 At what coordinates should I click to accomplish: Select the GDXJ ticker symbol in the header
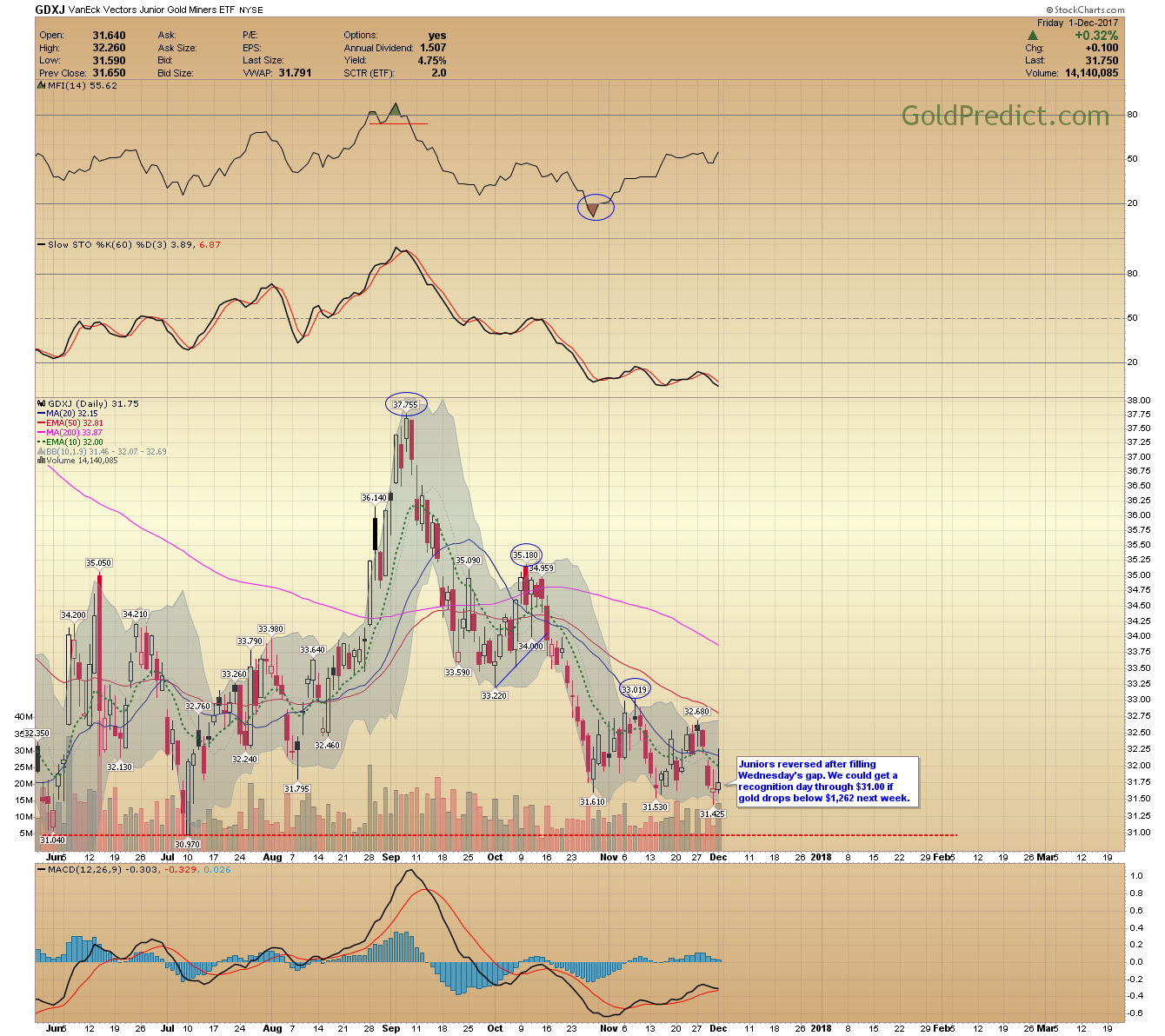(50, 10)
